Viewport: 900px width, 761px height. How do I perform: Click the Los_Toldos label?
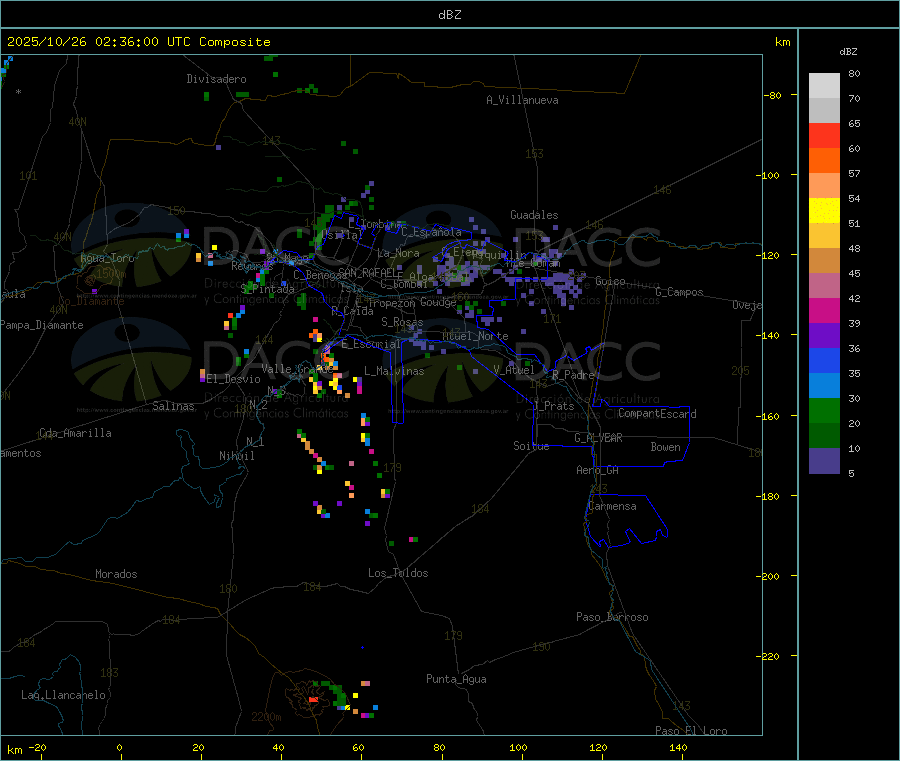(398, 573)
